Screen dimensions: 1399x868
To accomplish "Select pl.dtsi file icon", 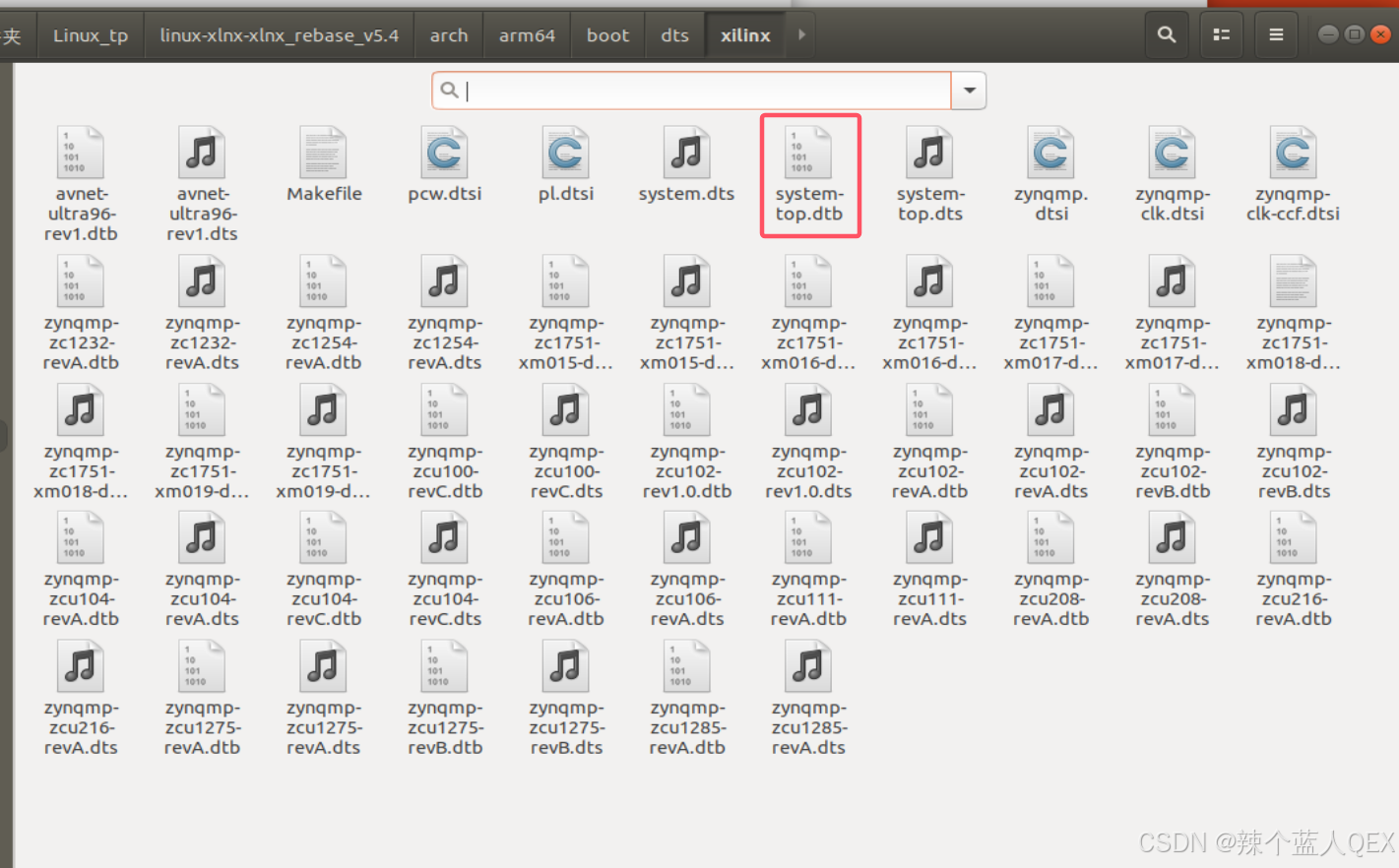I will point(566,153).
